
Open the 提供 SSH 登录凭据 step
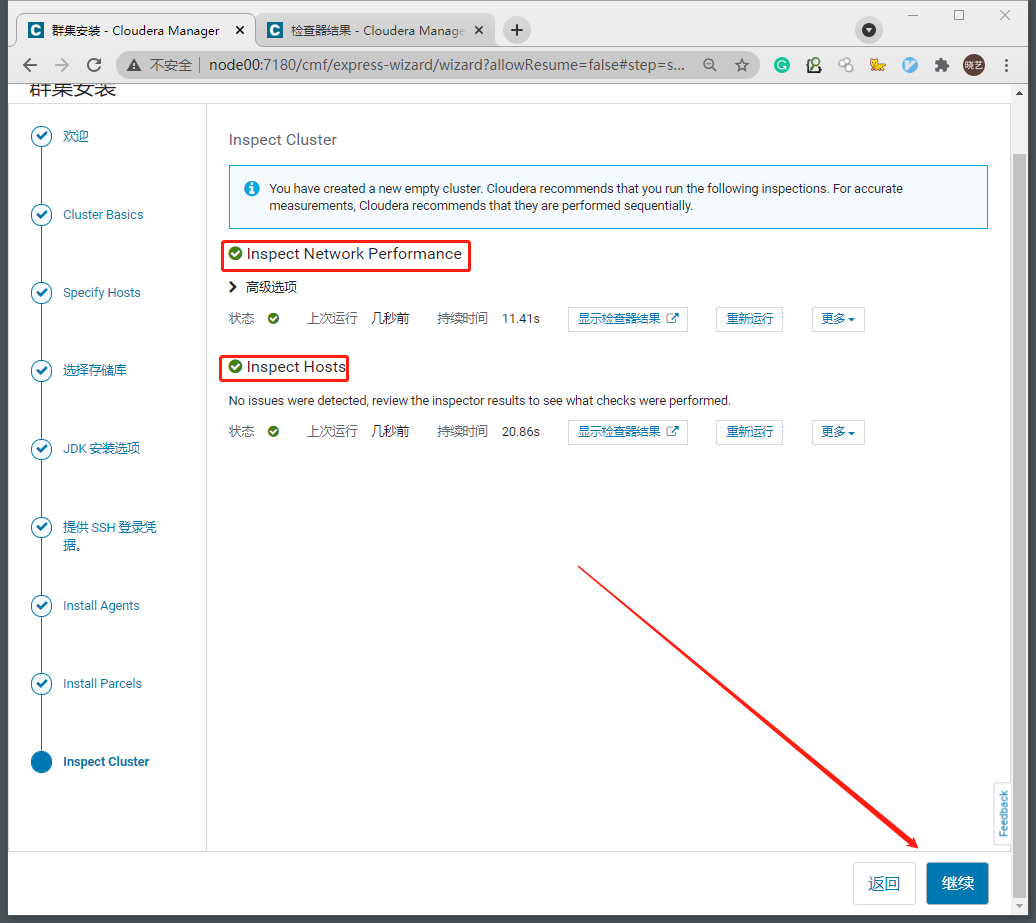pos(110,536)
